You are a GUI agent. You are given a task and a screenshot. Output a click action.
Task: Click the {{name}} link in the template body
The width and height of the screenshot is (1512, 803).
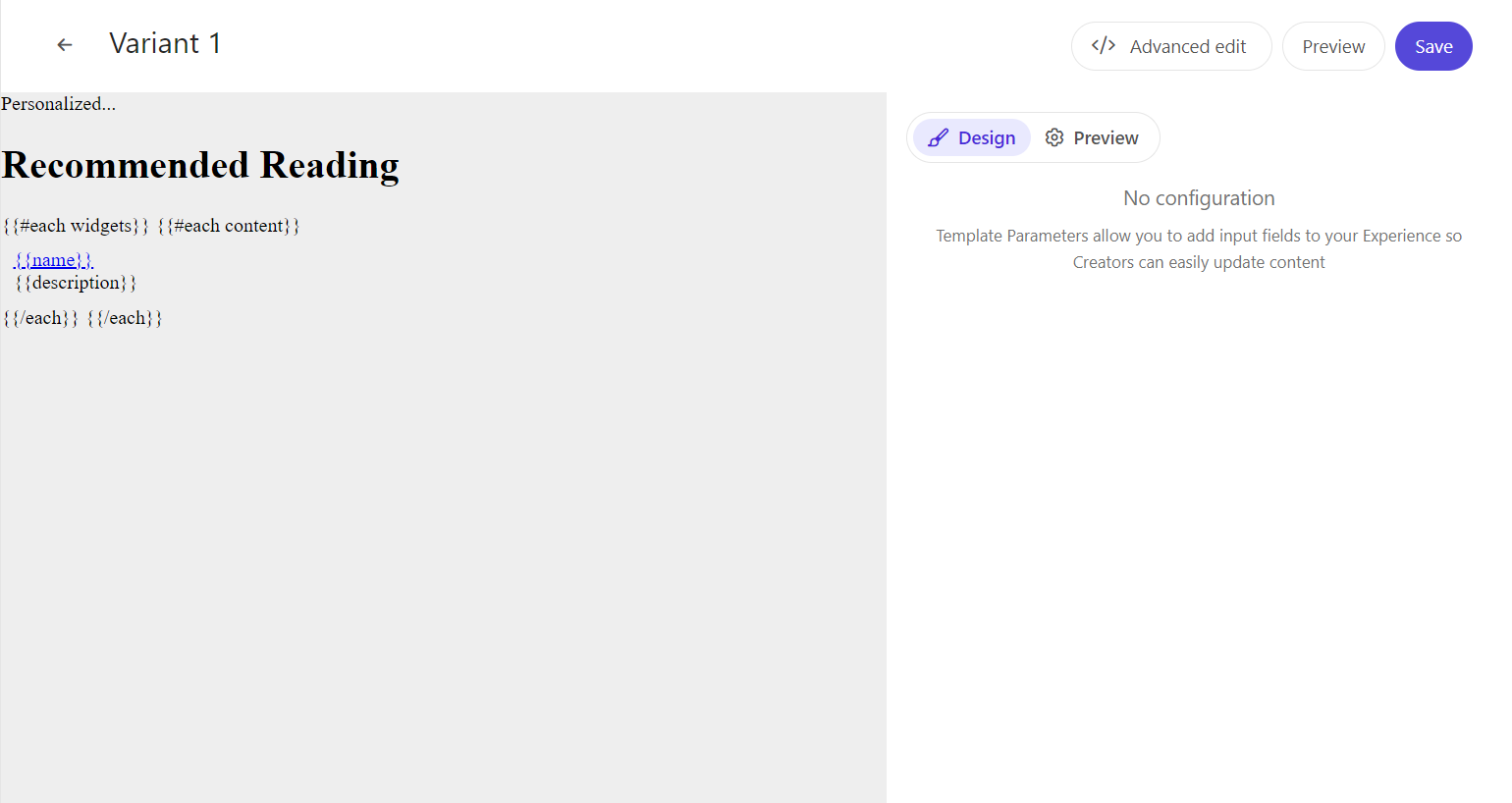tap(52, 259)
